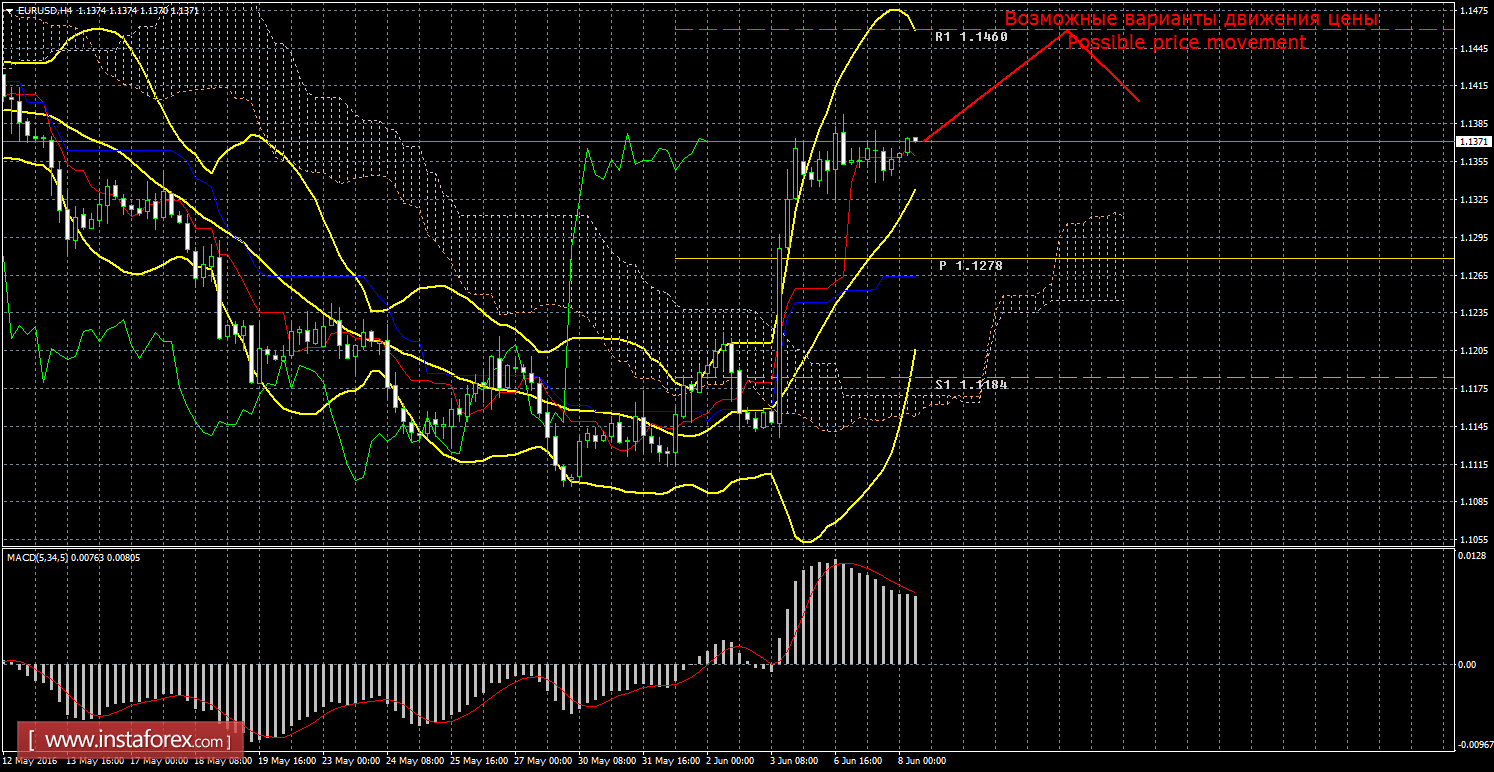Select the R1 1.1460 resistance label

(x=971, y=36)
